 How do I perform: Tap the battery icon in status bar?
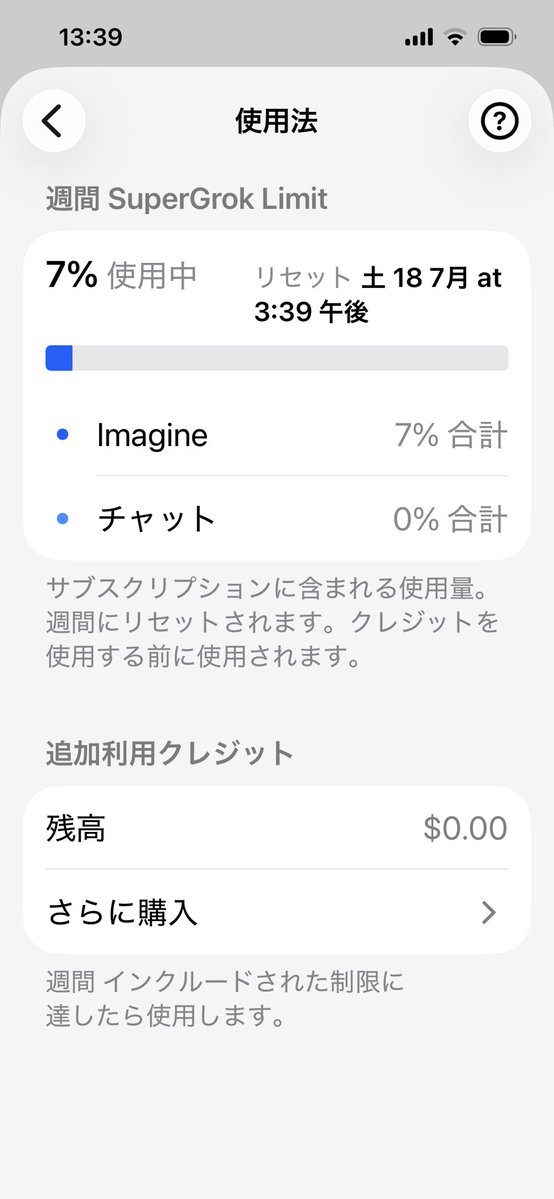(x=497, y=37)
